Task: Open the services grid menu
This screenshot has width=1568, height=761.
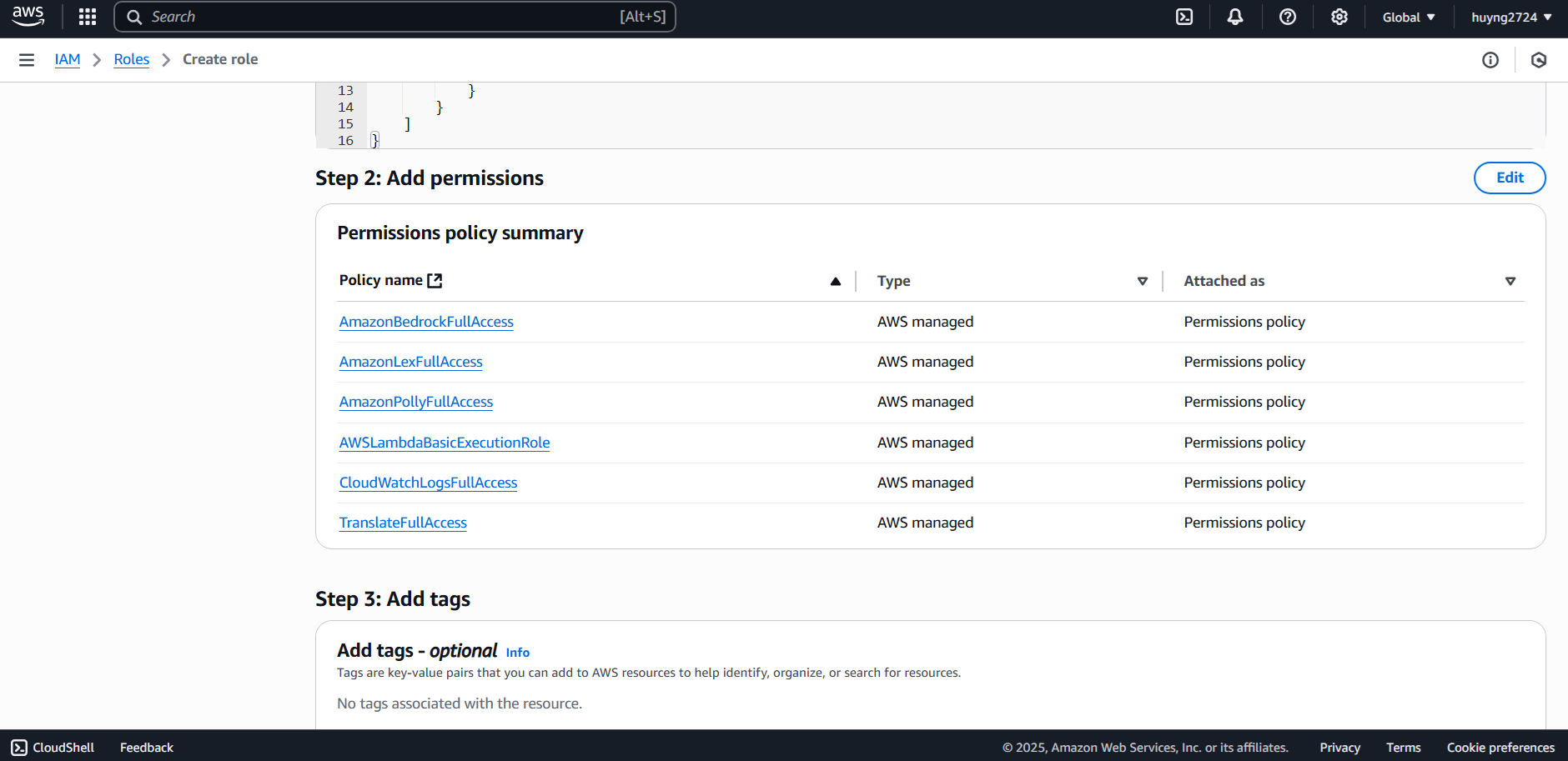Action: tap(88, 17)
